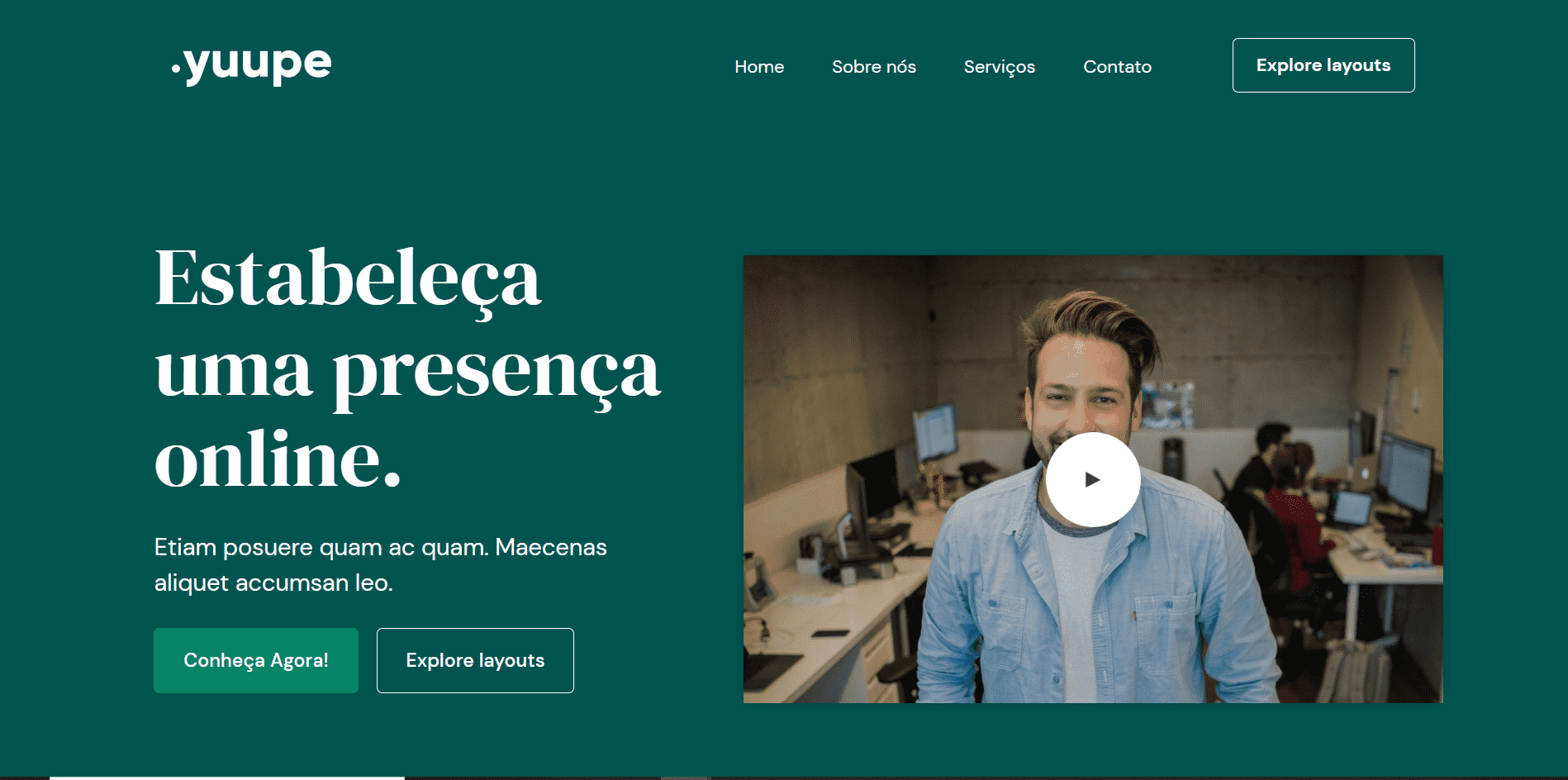Play the hero video

tap(1093, 479)
